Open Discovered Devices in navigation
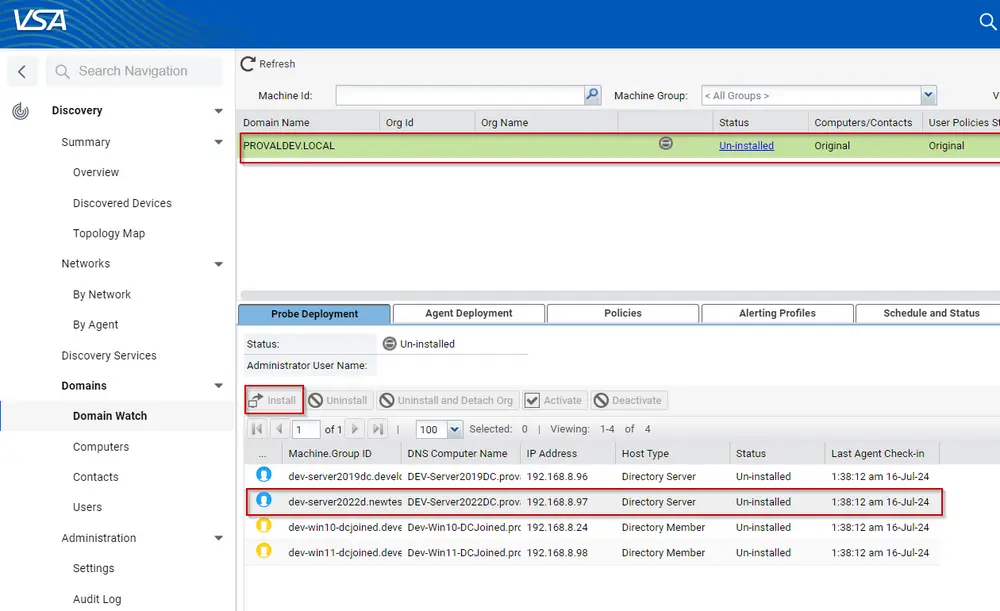This screenshot has width=1000, height=611. [x=122, y=203]
